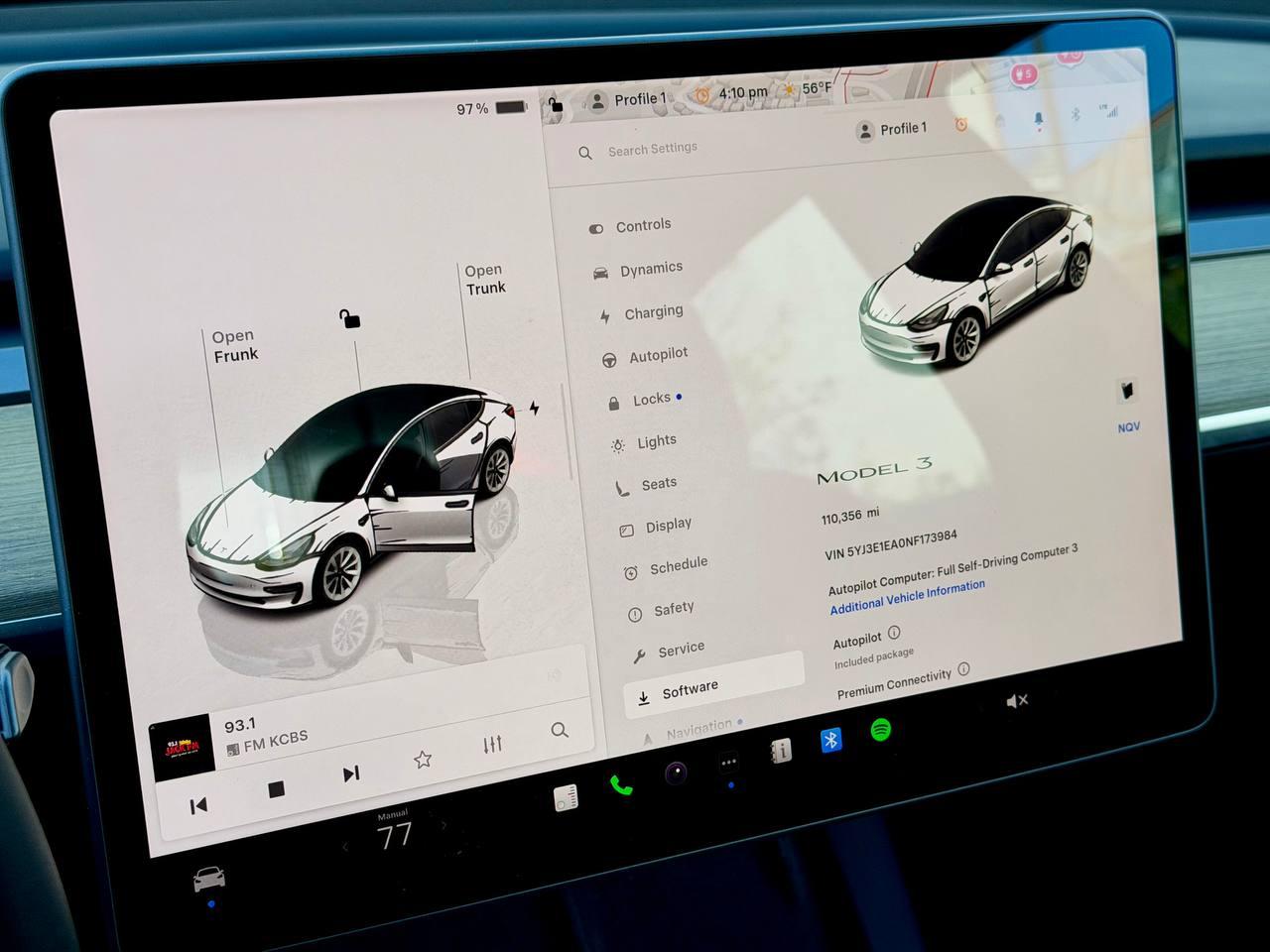
Task: Expand Autopilot package info icon
Action: click(894, 633)
